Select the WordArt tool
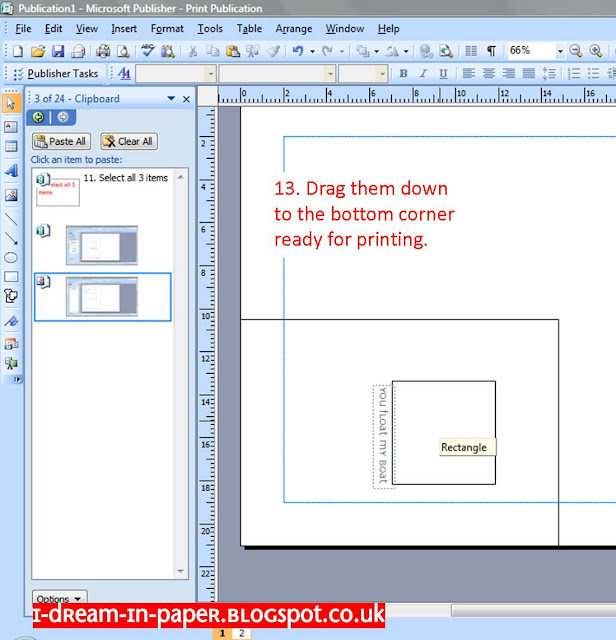616x640 pixels. point(11,170)
